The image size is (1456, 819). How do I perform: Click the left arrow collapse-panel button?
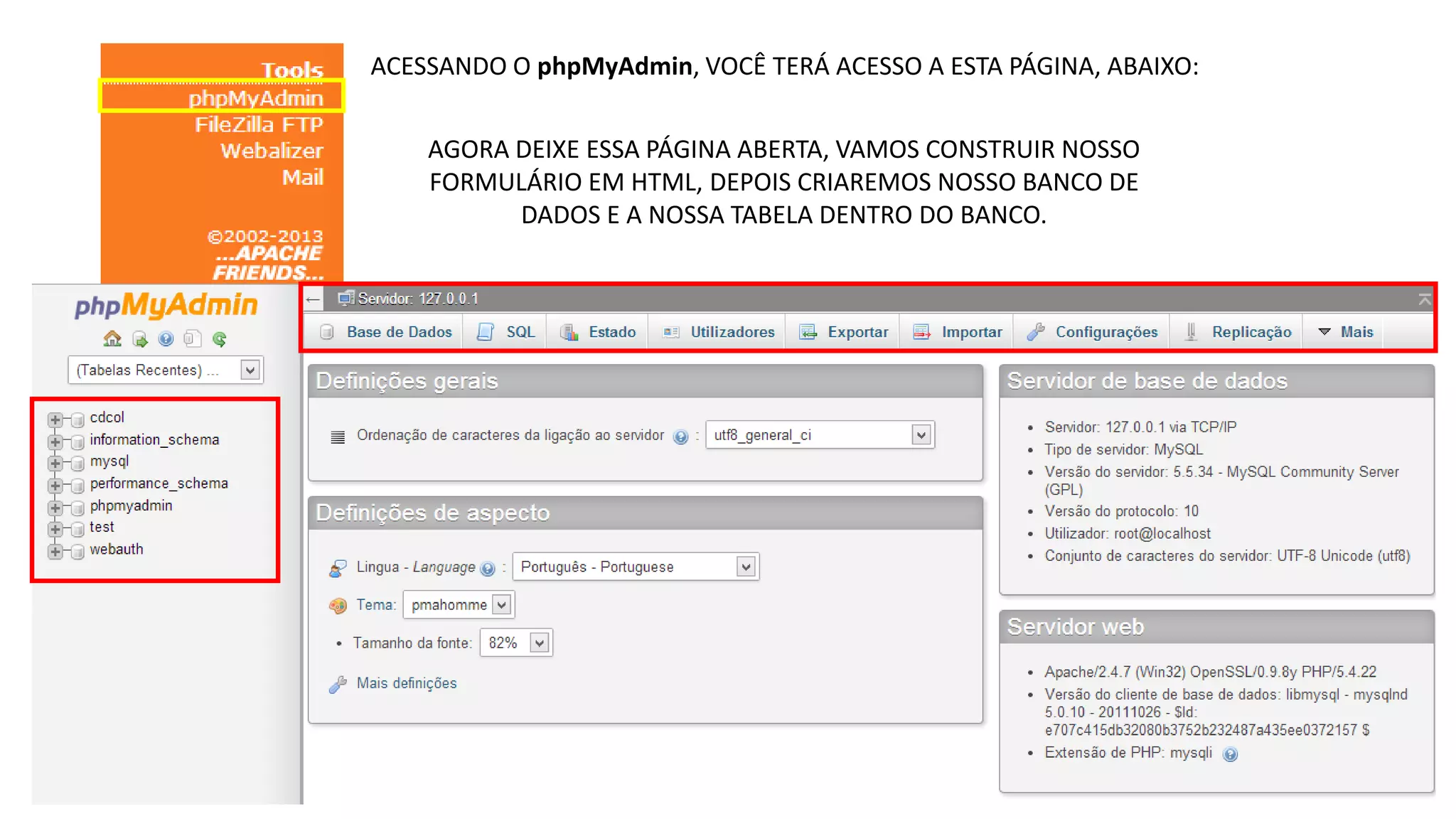point(313,299)
